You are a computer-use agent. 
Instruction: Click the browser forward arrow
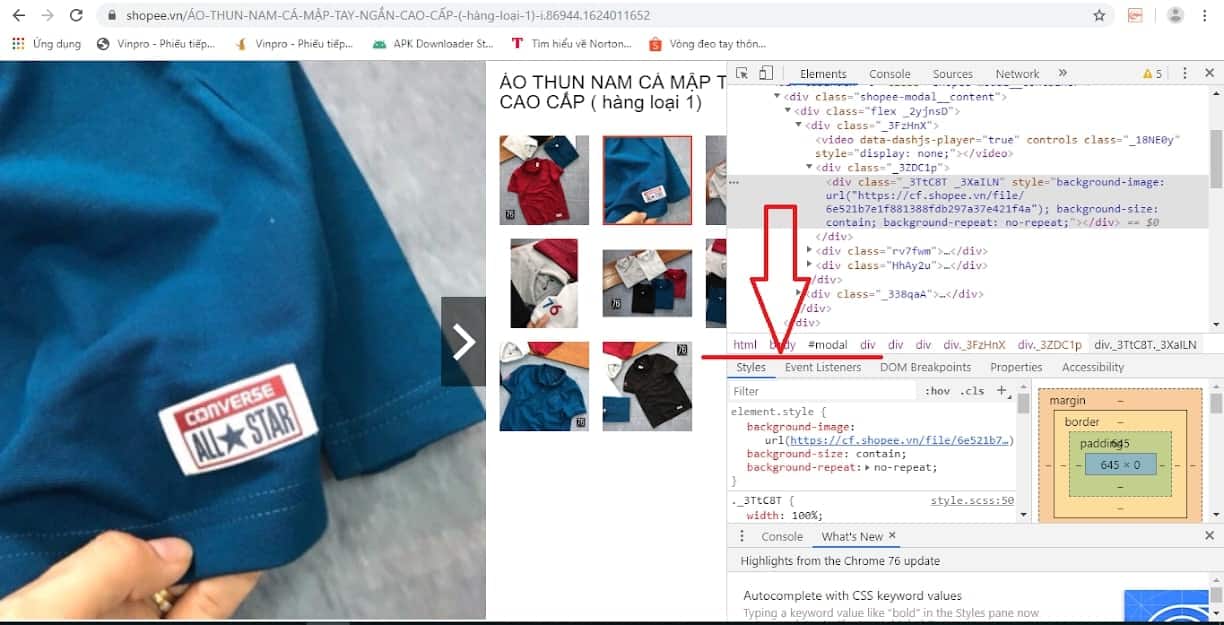[48, 15]
